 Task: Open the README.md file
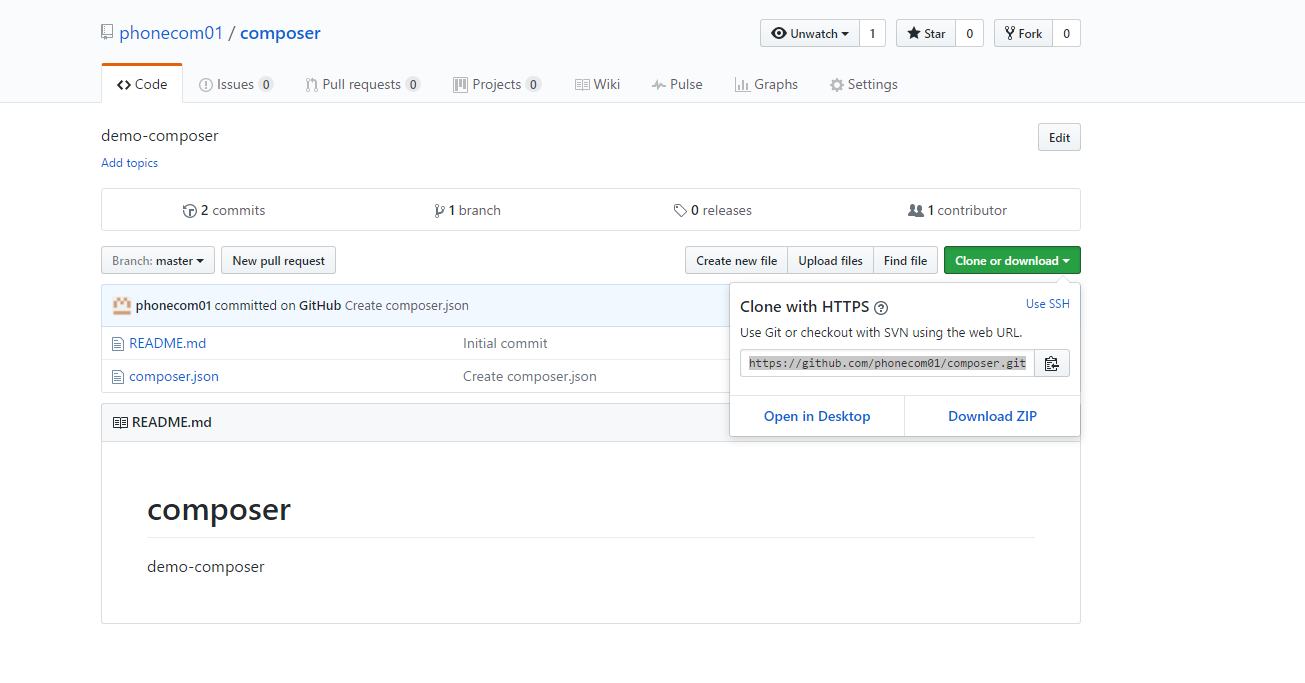pyautogui.click(x=167, y=343)
